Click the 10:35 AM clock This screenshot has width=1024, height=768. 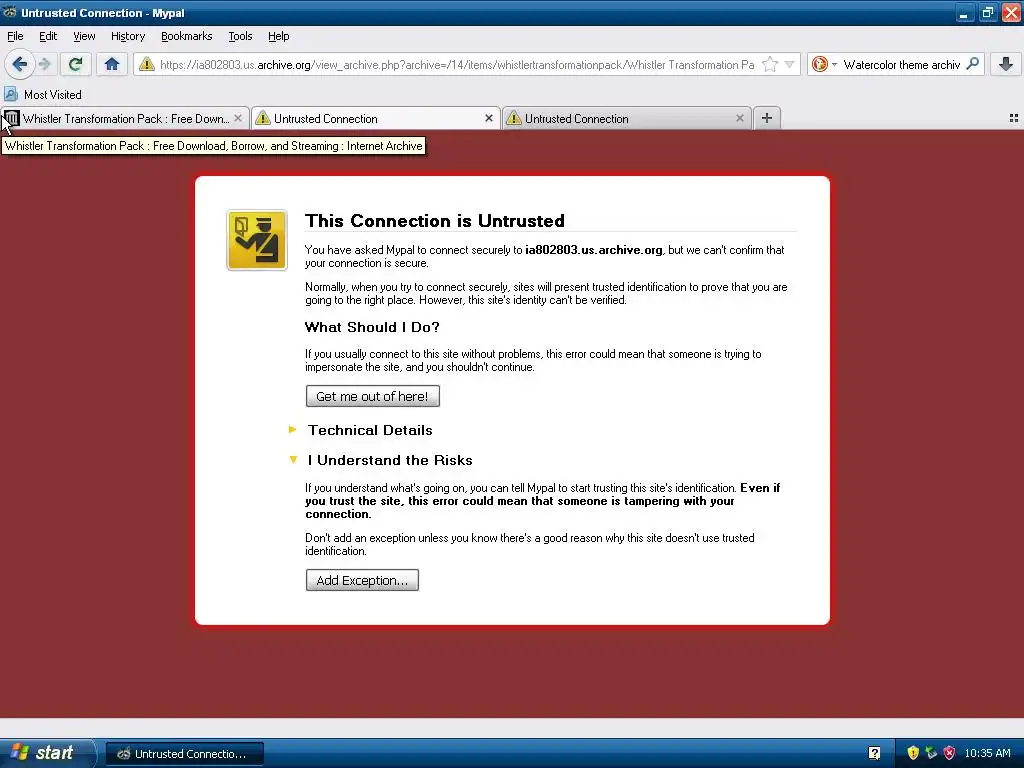(987, 753)
